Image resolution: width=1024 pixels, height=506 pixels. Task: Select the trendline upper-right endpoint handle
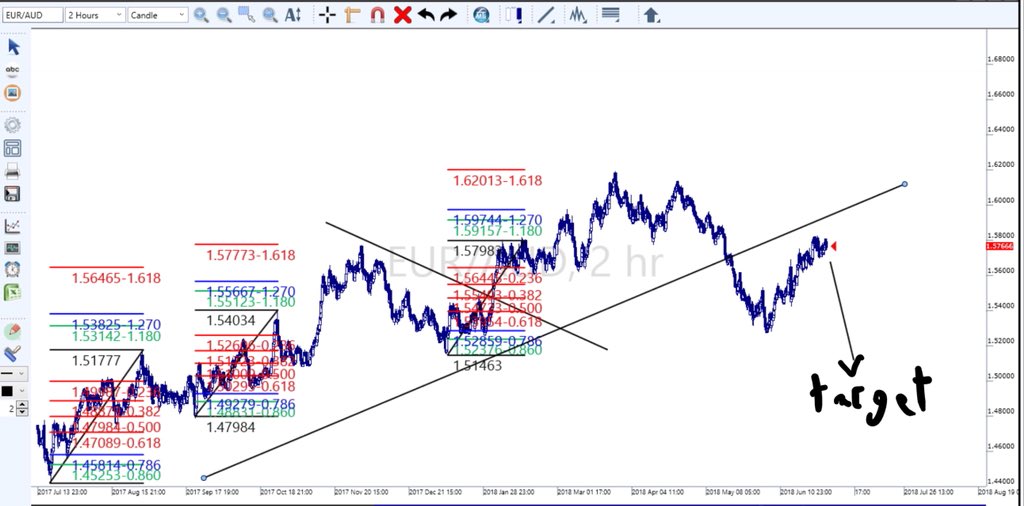click(904, 184)
